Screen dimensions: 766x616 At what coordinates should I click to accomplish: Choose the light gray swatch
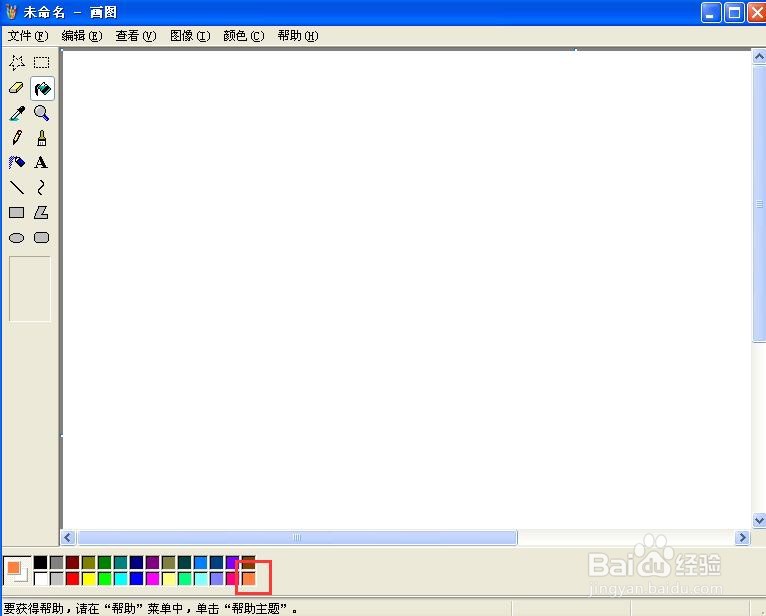pos(57,579)
